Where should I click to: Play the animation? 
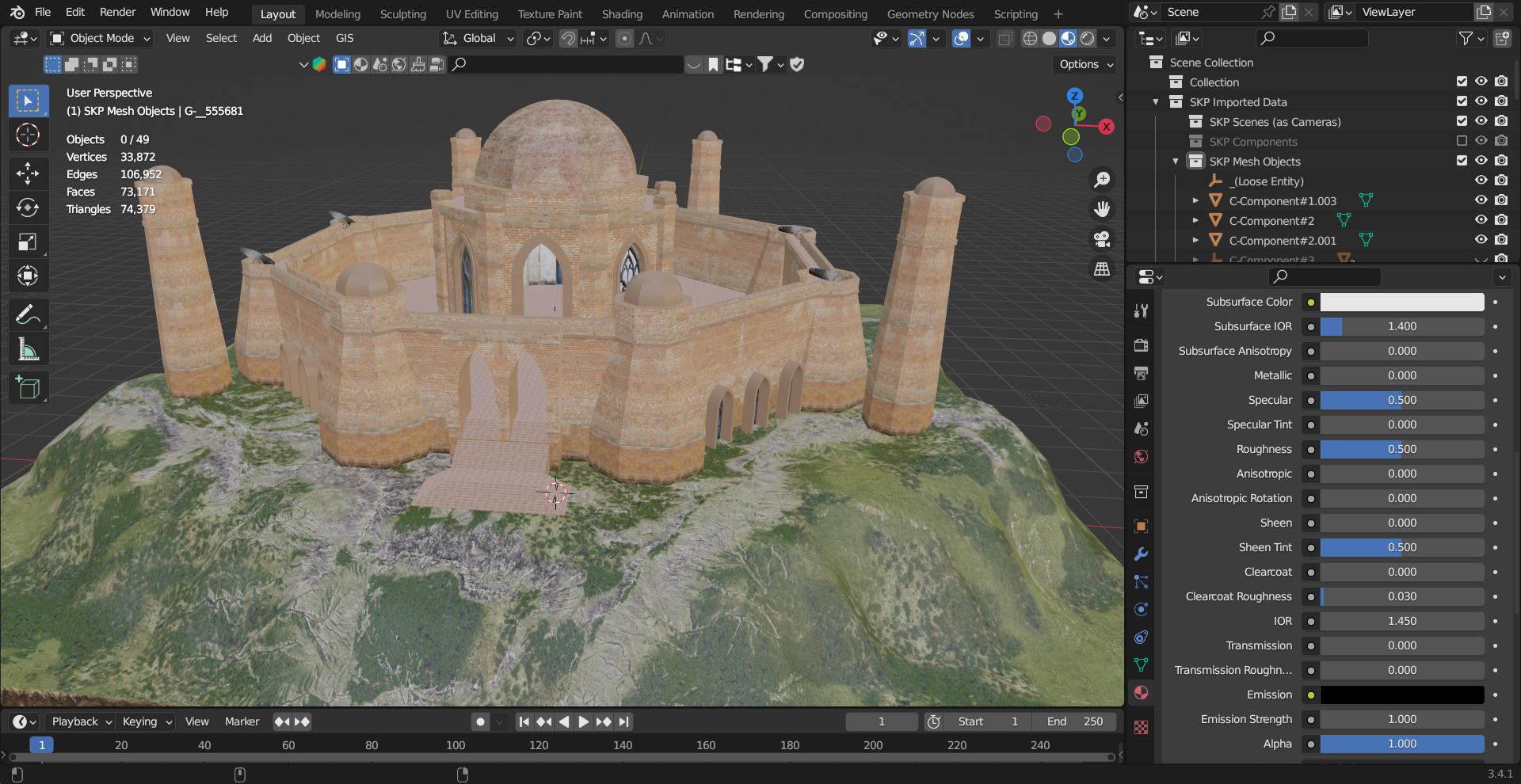point(584,721)
